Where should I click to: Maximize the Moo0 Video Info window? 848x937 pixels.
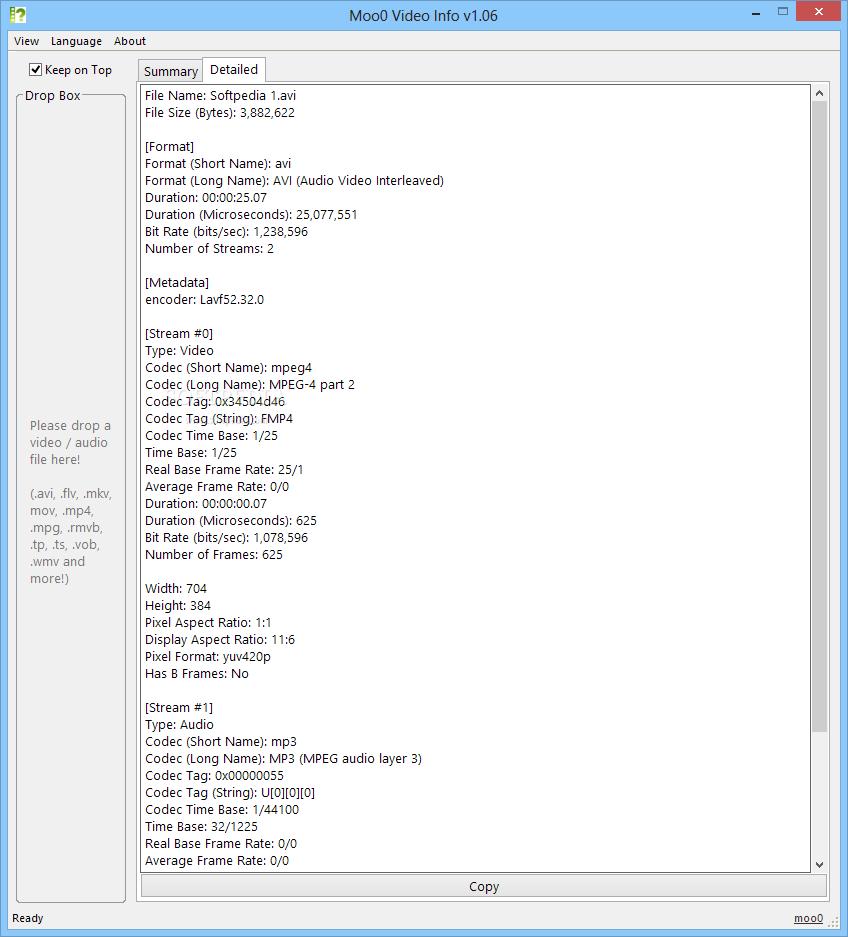pos(783,12)
